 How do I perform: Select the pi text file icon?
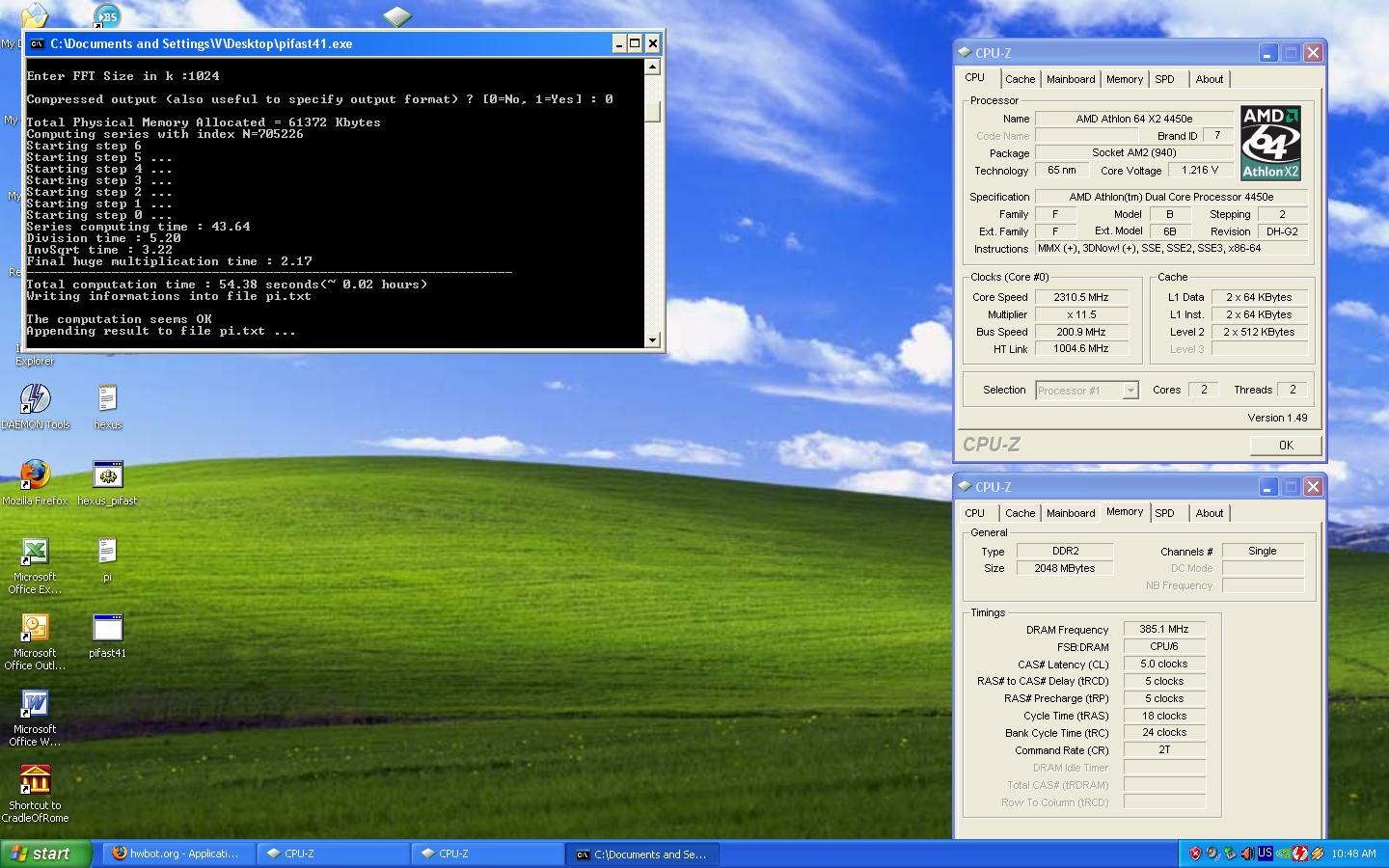pyautogui.click(x=107, y=551)
